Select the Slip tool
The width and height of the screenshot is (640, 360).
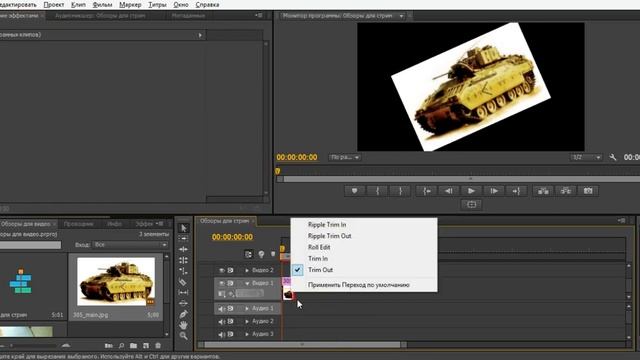[x=183, y=292]
